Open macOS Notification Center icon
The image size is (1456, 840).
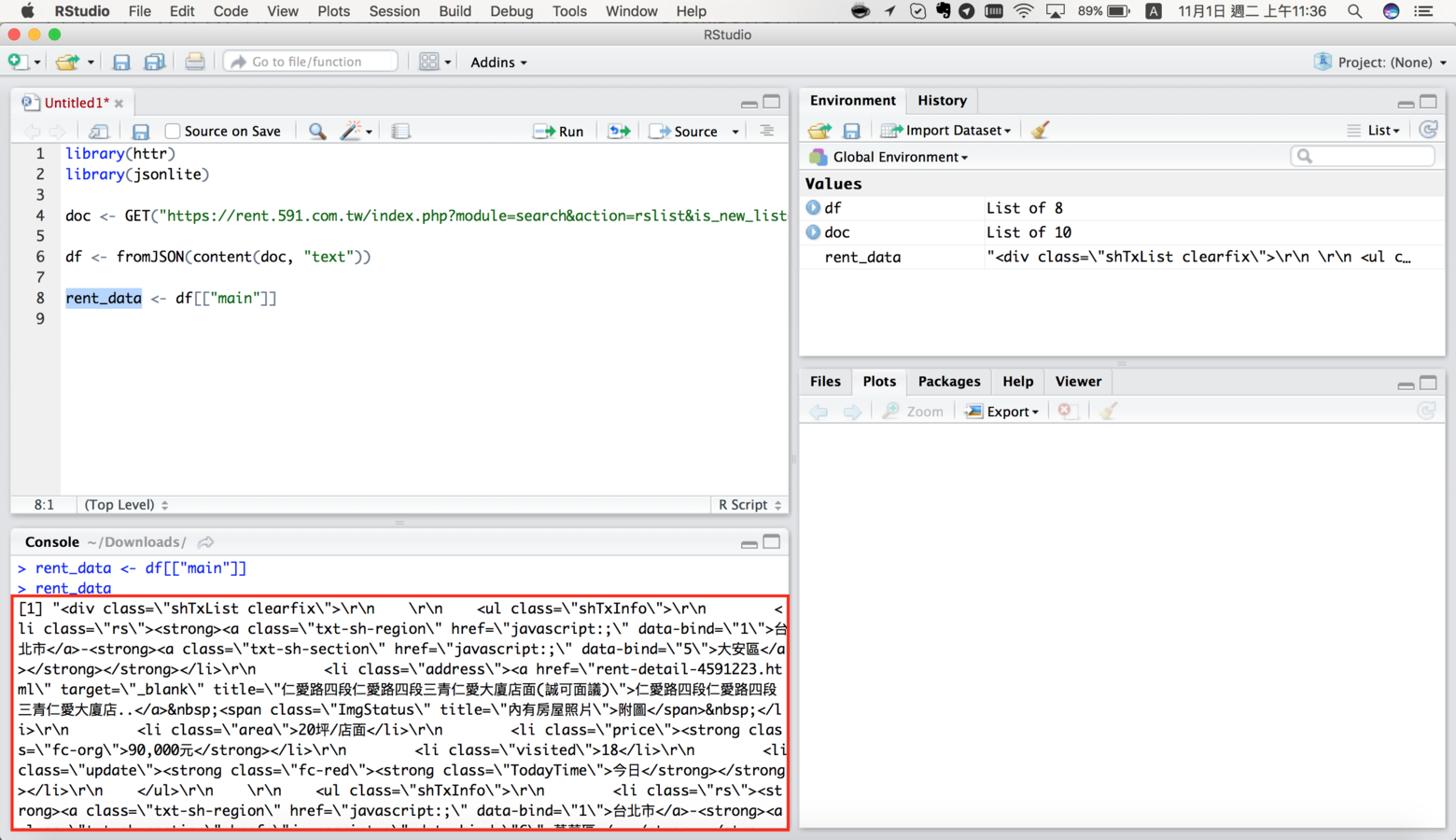[x=1424, y=11]
